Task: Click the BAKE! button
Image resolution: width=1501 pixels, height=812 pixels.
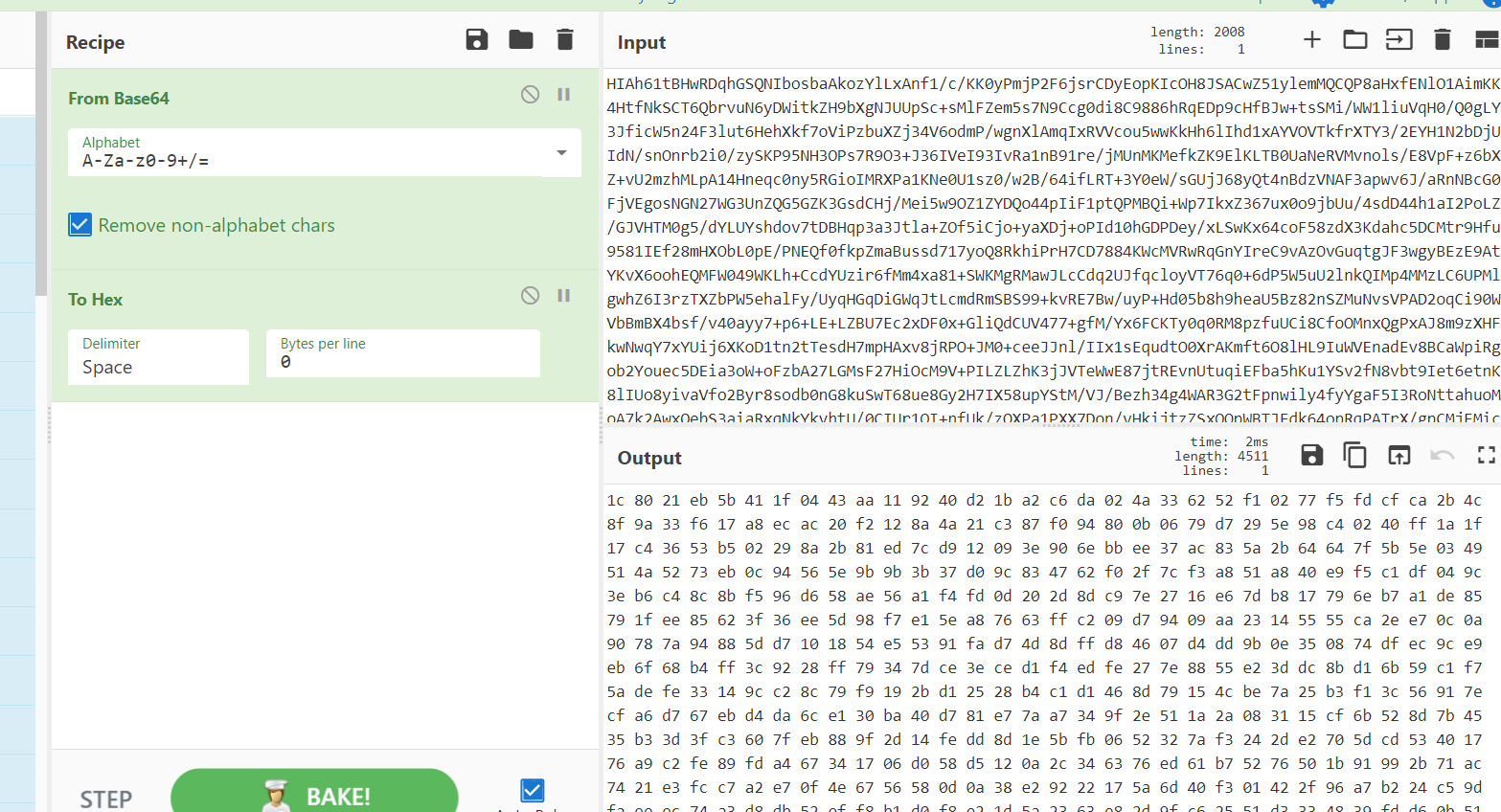Action: click(314, 791)
